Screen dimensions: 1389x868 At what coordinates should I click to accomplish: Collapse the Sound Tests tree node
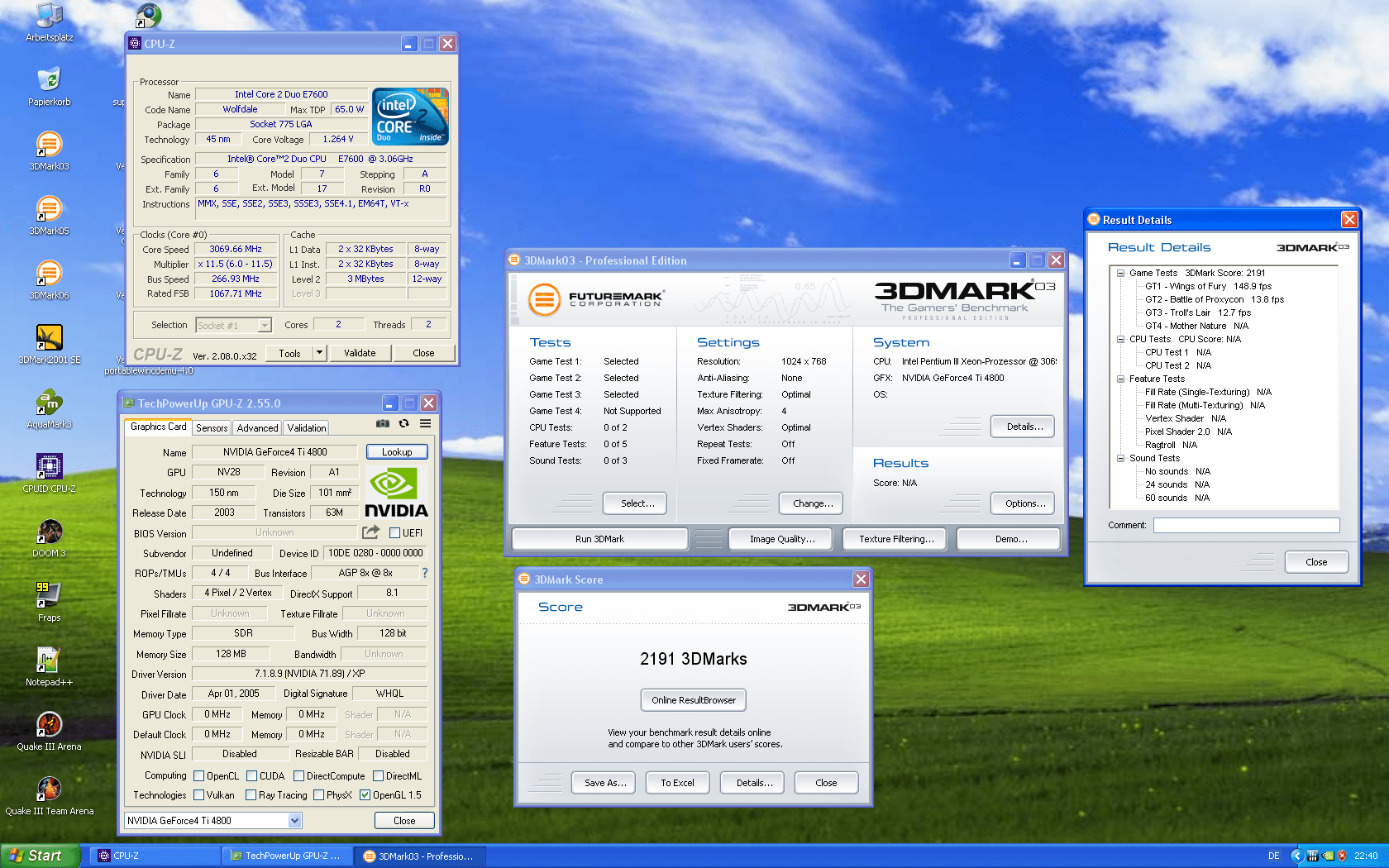point(1121,458)
